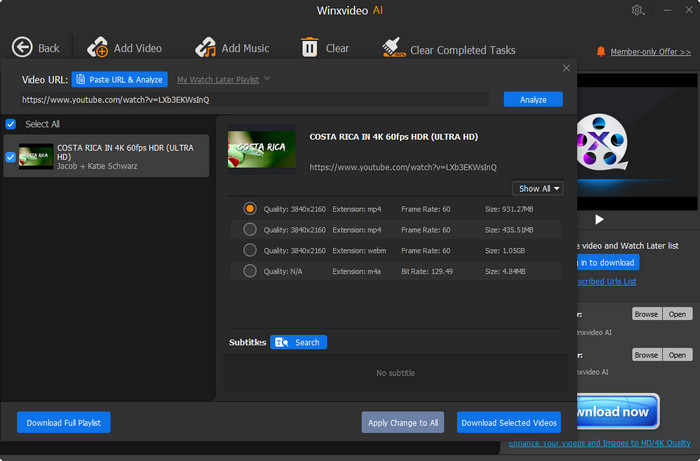This screenshot has width=700, height=461.
Task: Click the 'Bit Rate: 129.49' value
Action: 427,271
